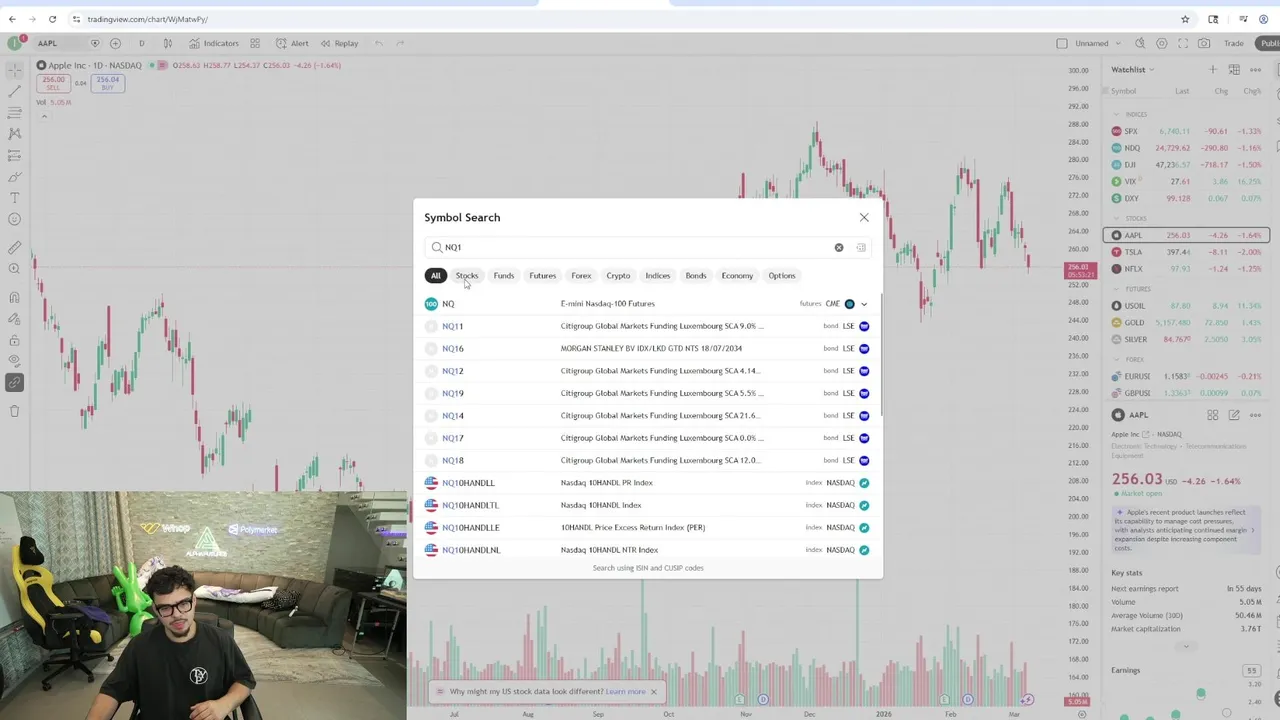Viewport: 1280px width, 720px height.
Task: Open Watchlist advanced view icon
Action: (1234, 69)
